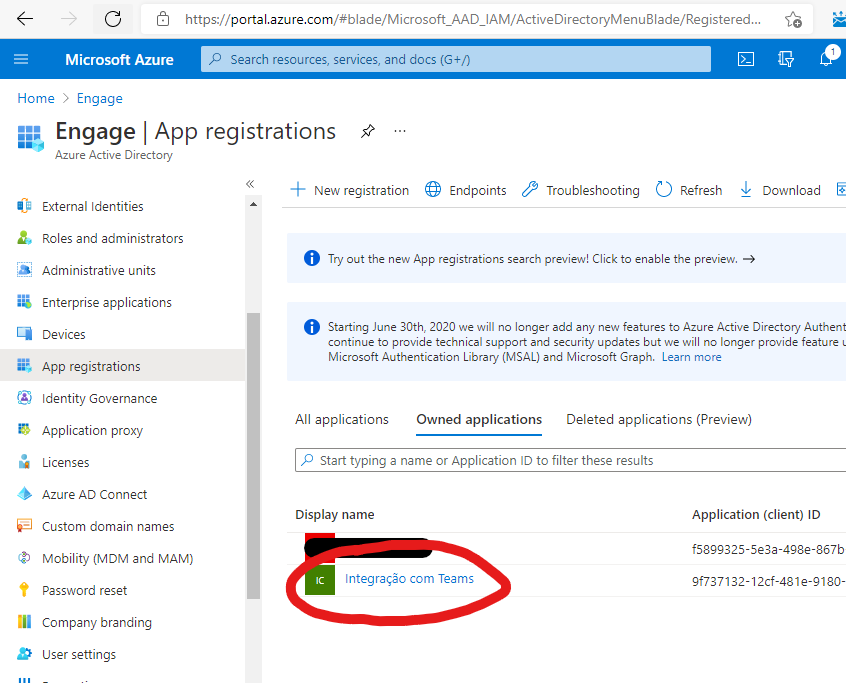The image size is (846, 683).
Task: Open Directories and subscriptions filter icon
Action: 786,59
